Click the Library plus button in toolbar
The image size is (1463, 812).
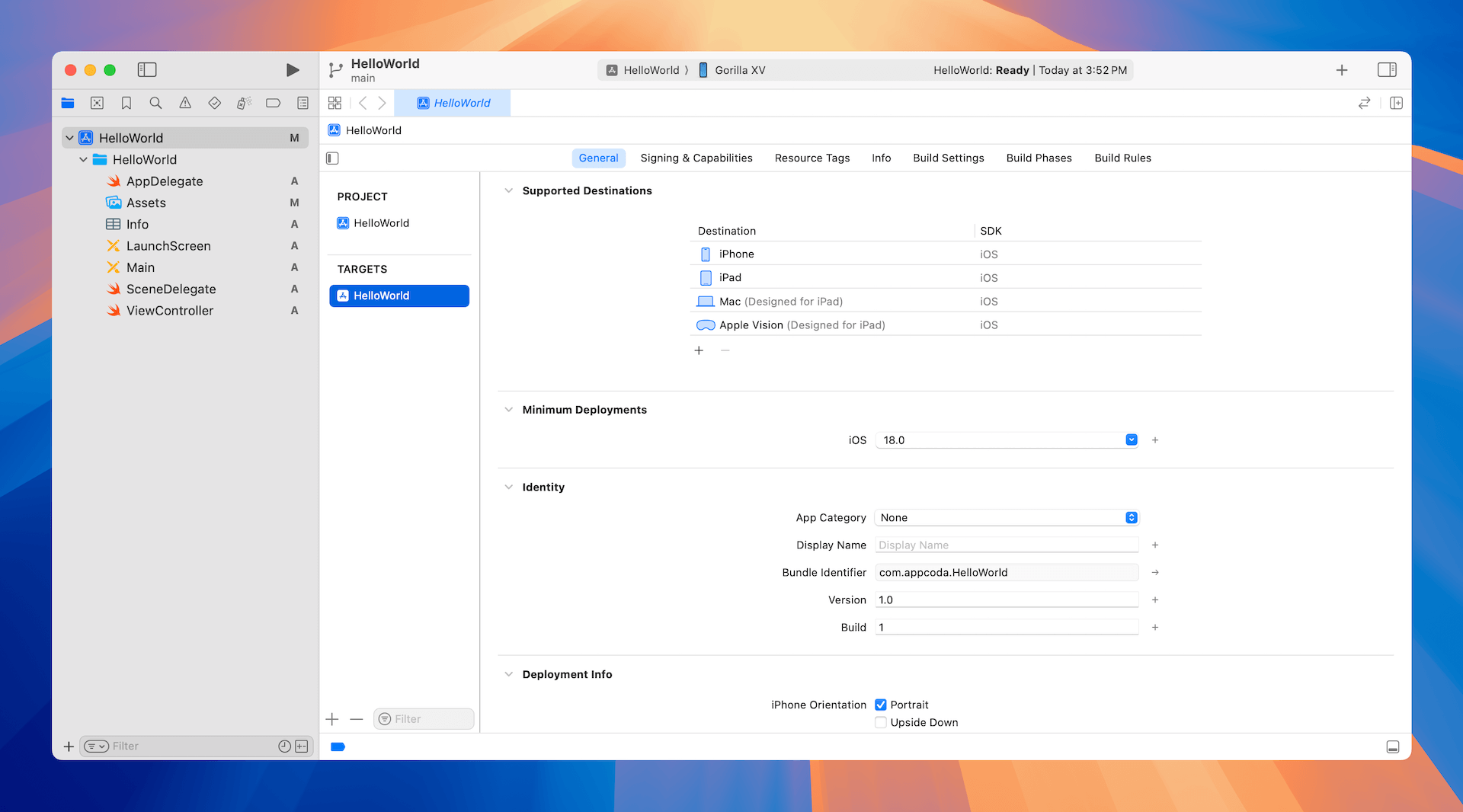coord(1342,70)
